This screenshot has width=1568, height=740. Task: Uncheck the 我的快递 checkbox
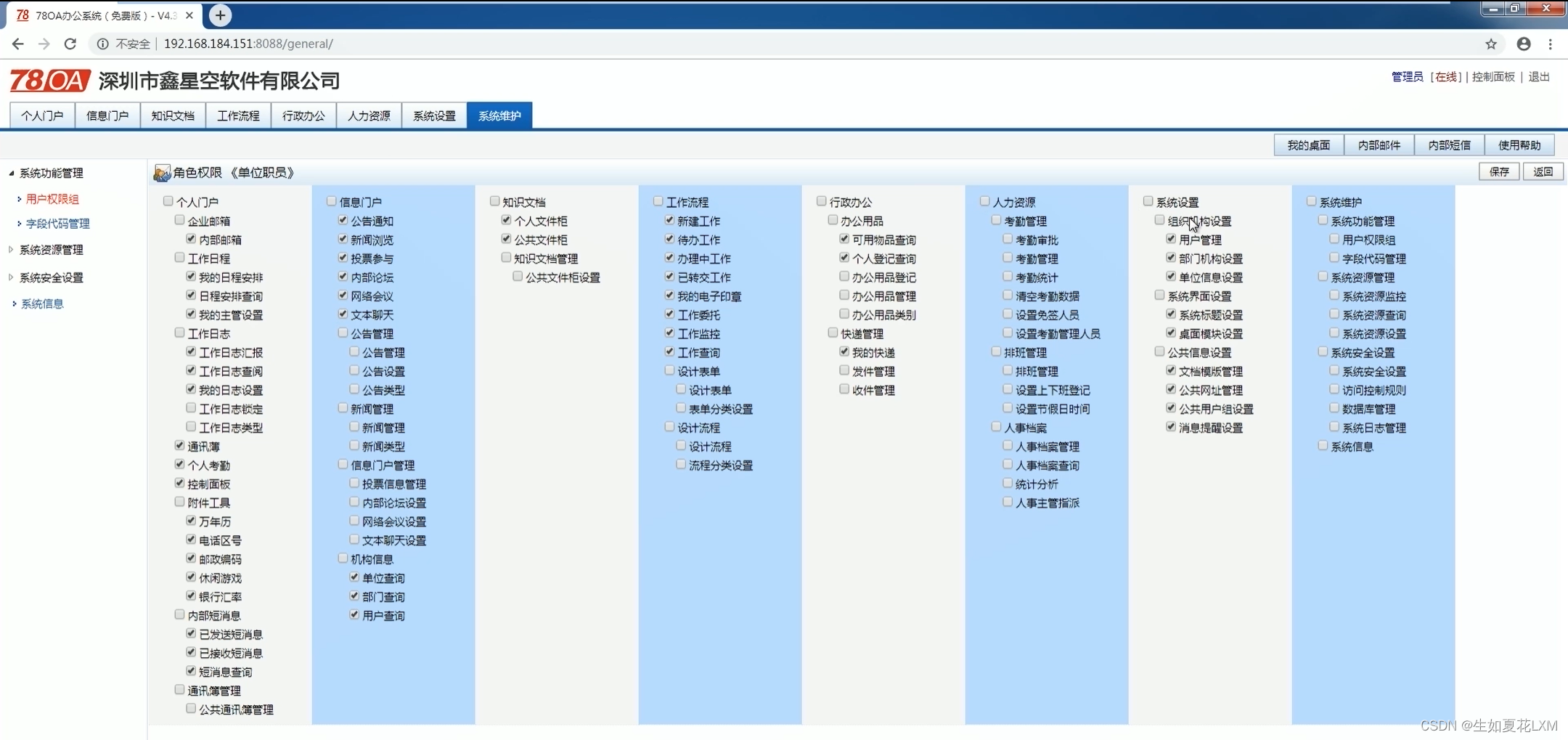tap(844, 351)
